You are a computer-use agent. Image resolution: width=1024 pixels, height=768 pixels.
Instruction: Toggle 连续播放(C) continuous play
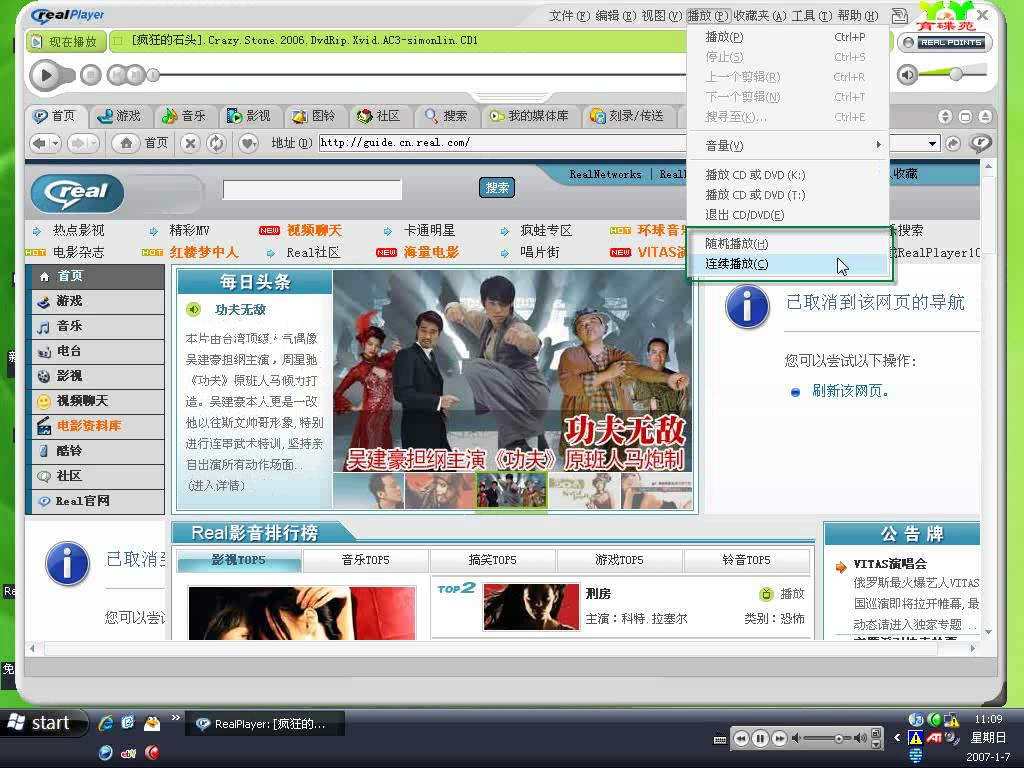click(788, 264)
